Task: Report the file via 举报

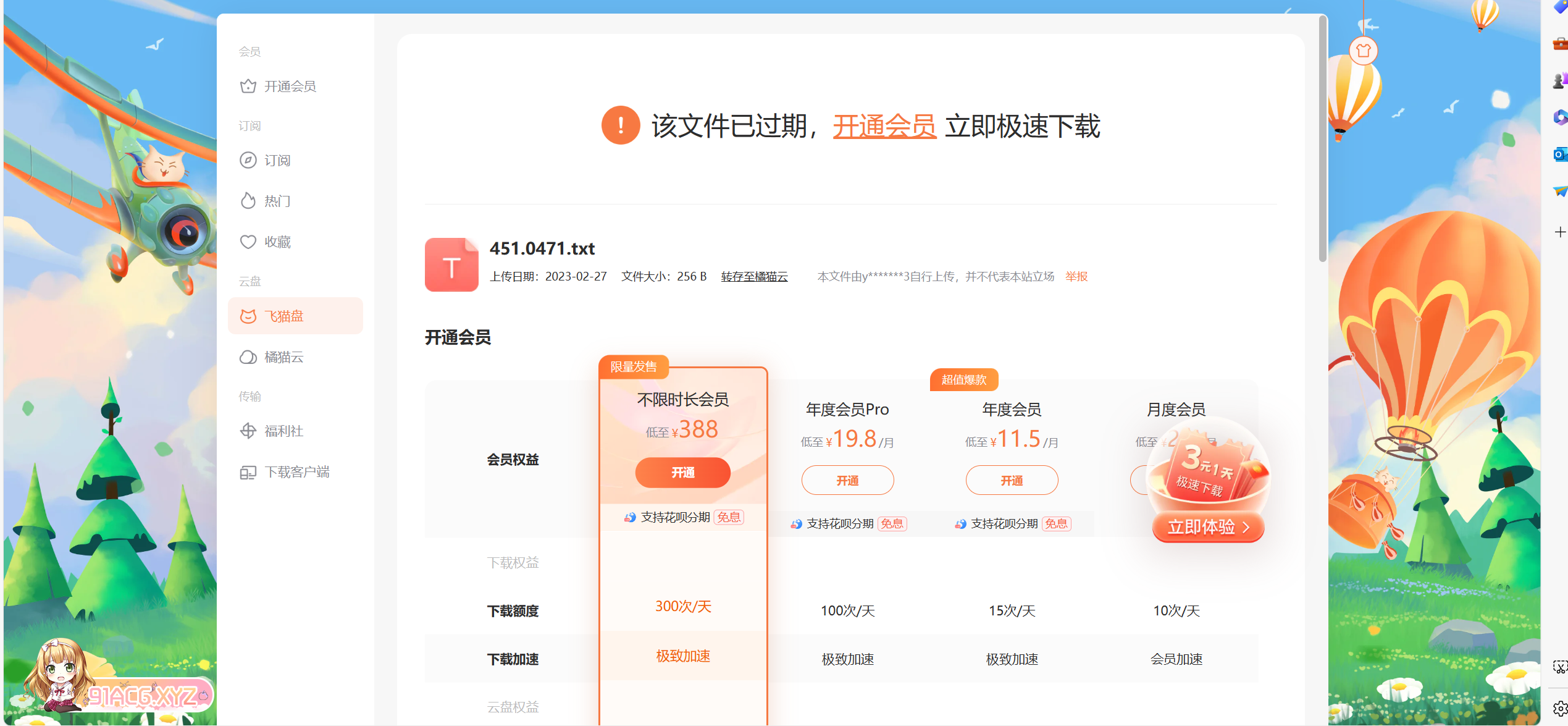Action: (x=1076, y=277)
